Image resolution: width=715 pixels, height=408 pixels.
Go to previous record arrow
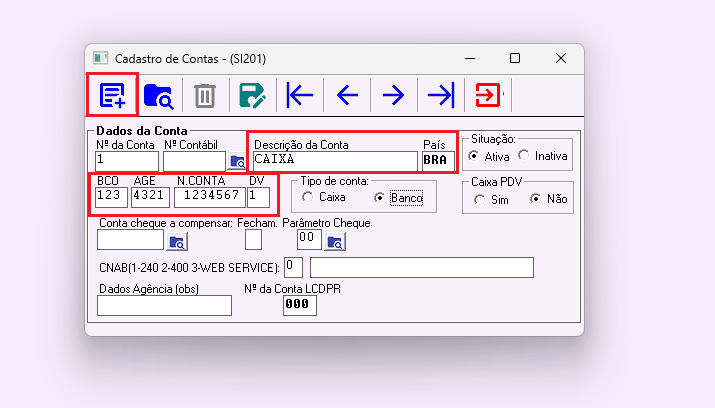(347, 95)
